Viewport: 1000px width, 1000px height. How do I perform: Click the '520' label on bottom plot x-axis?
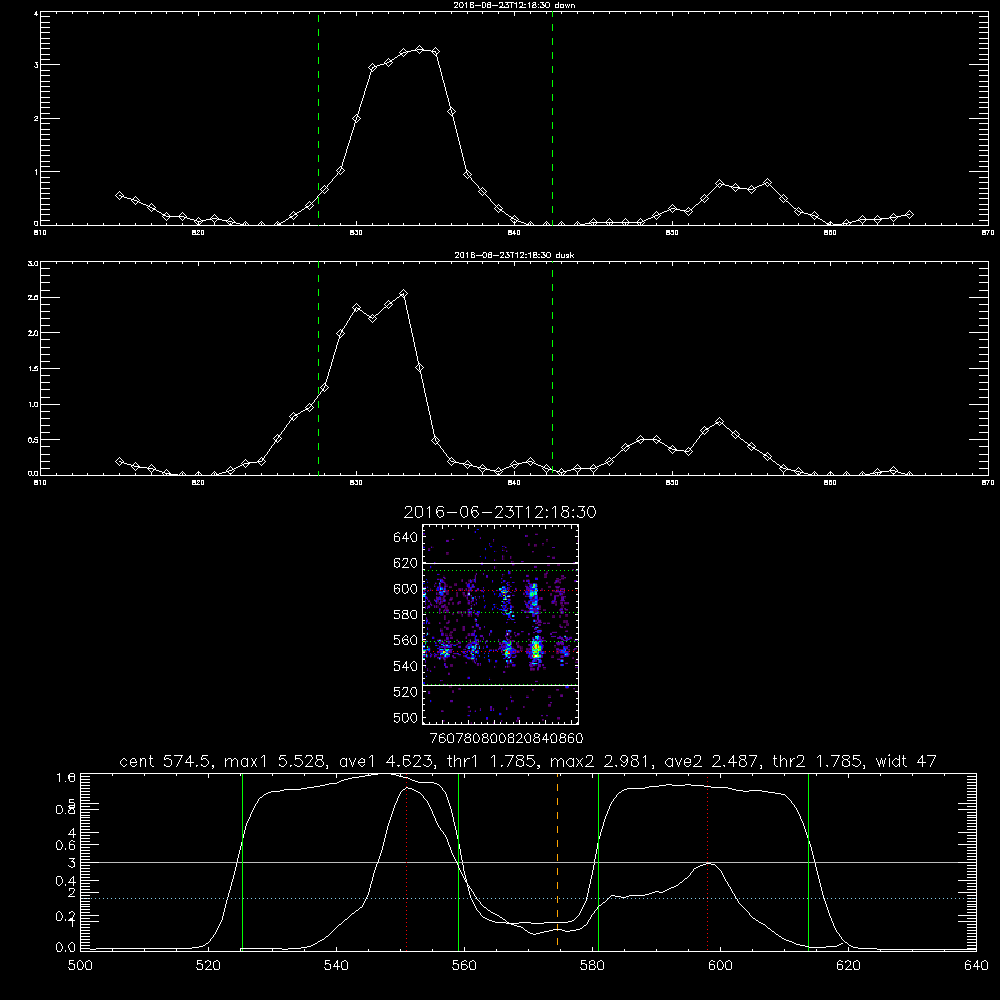click(x=209, y=966)
